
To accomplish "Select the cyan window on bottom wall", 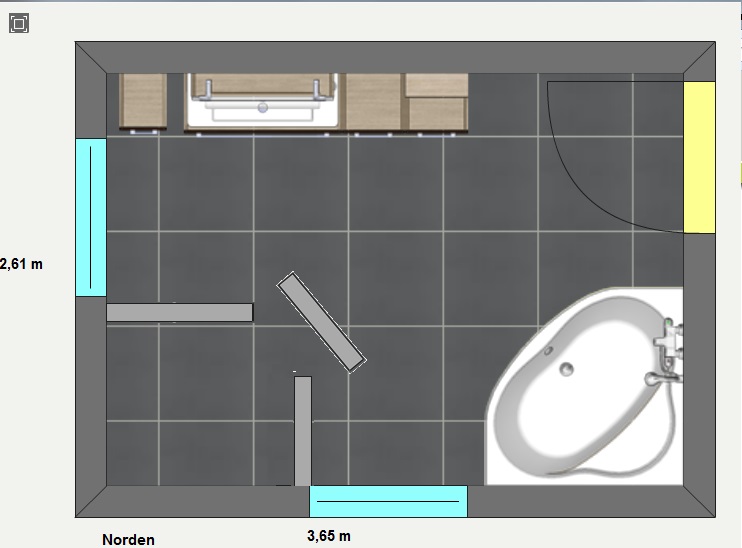I will 388,500.
